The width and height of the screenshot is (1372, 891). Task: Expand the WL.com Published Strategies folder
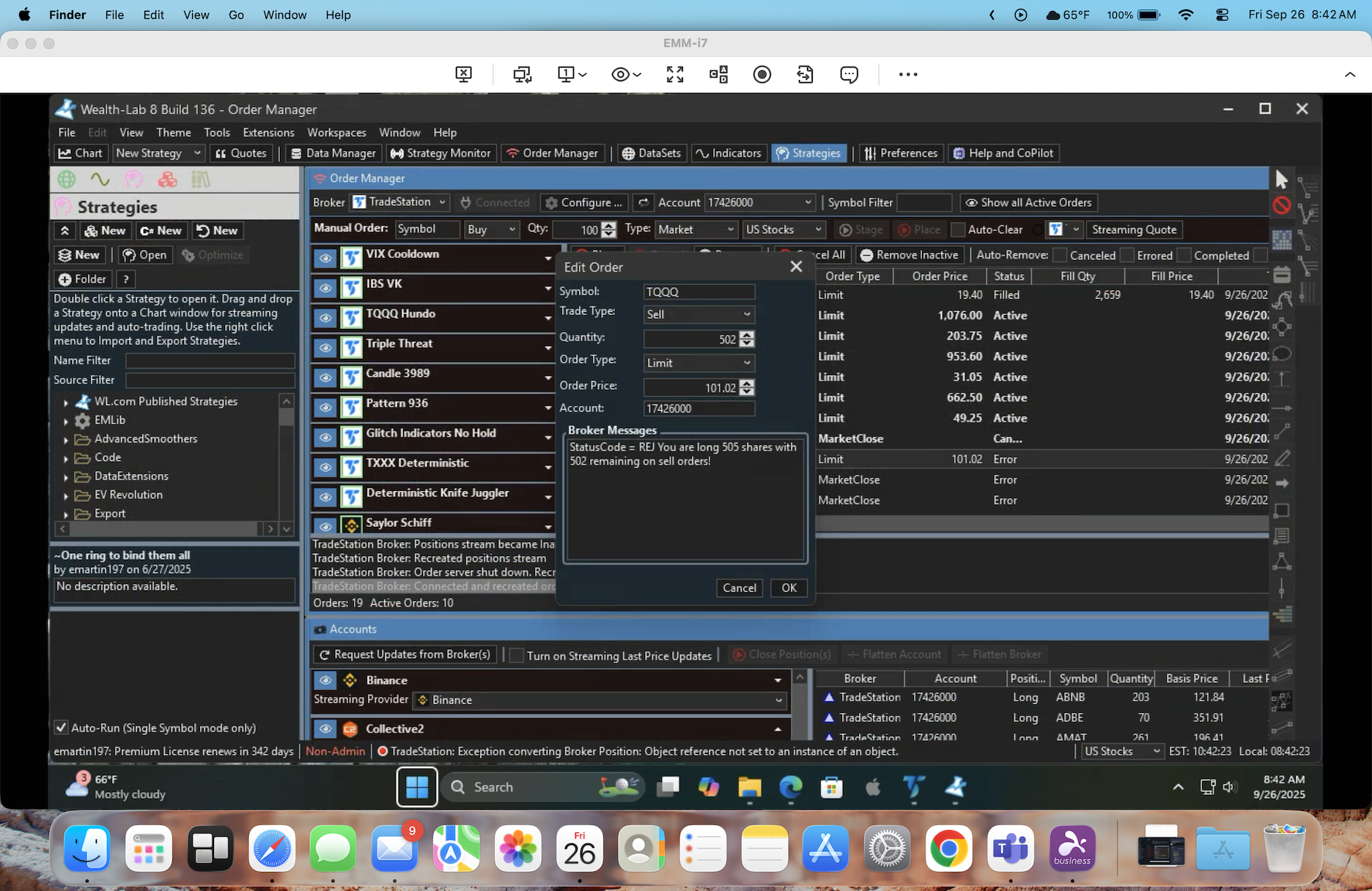point(66,402)
